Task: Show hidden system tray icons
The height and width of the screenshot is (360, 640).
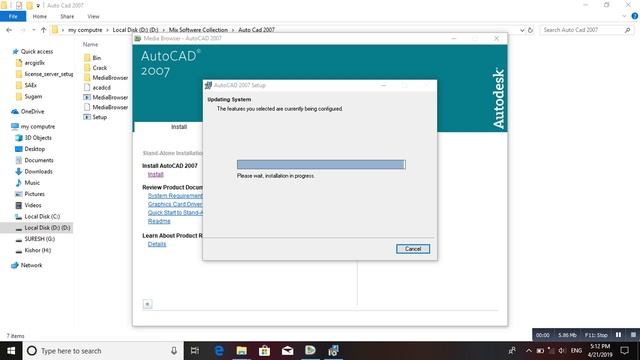Action: point(529,351)
